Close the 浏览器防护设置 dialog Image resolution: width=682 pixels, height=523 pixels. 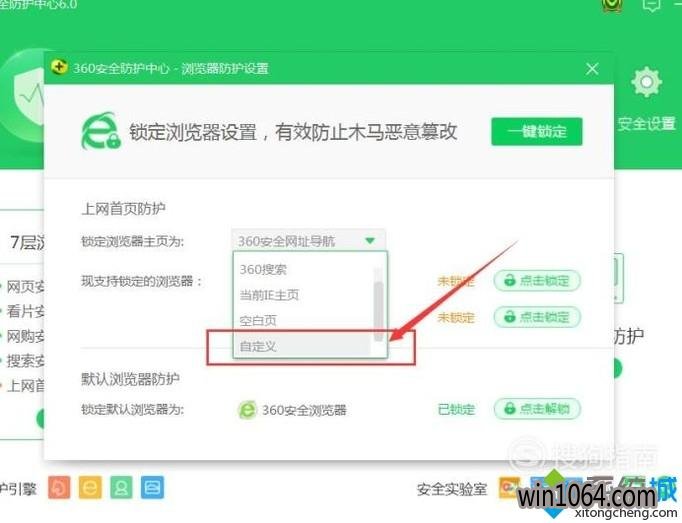[x=592, y=69]
